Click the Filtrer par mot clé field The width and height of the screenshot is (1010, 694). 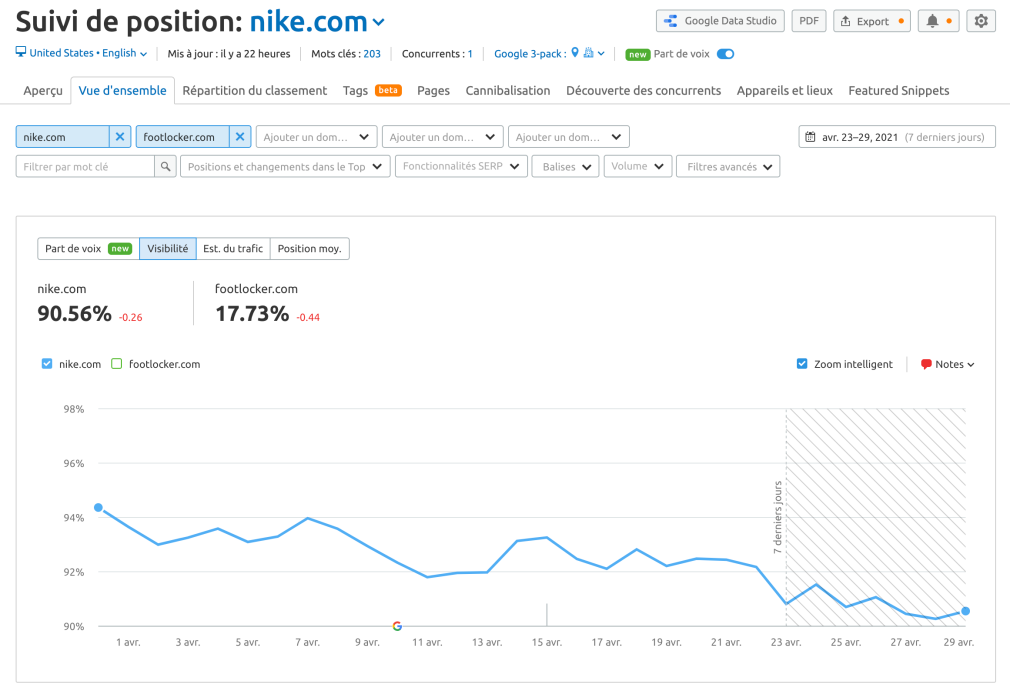click(x=85, y=166)
